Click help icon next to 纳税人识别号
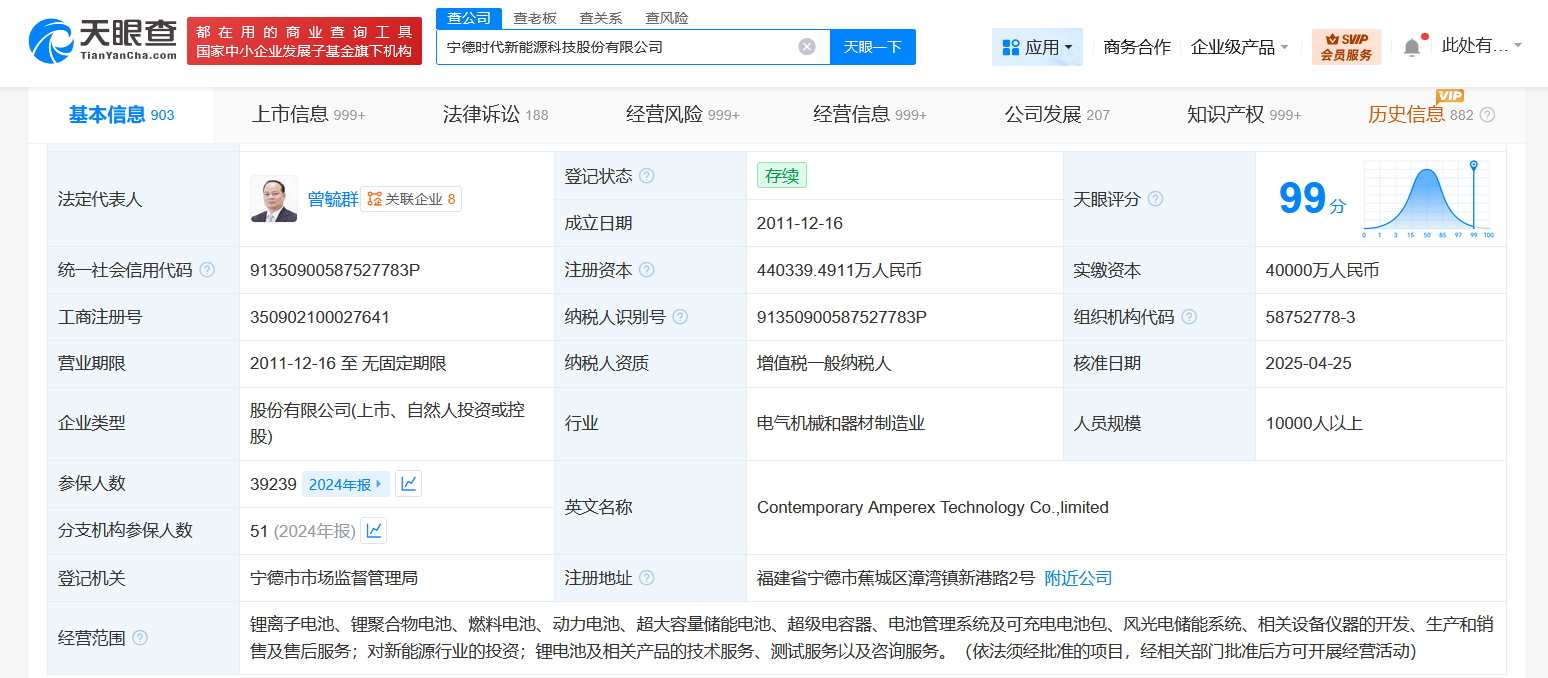The height and width of the screenshot is (678, 1548). 679,317
